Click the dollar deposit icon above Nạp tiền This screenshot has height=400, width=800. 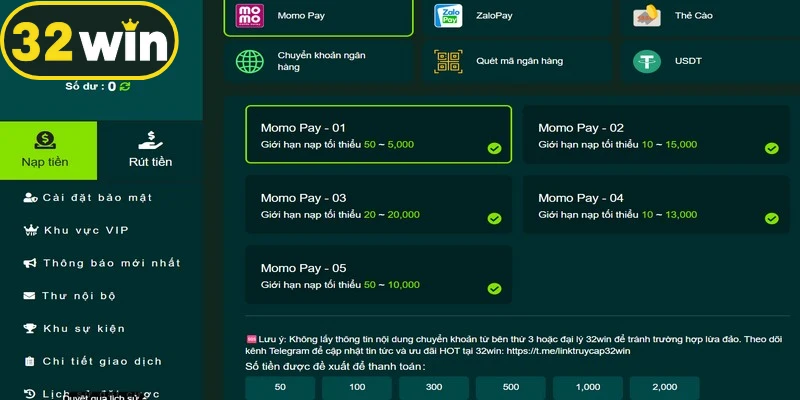coord(45,140)
